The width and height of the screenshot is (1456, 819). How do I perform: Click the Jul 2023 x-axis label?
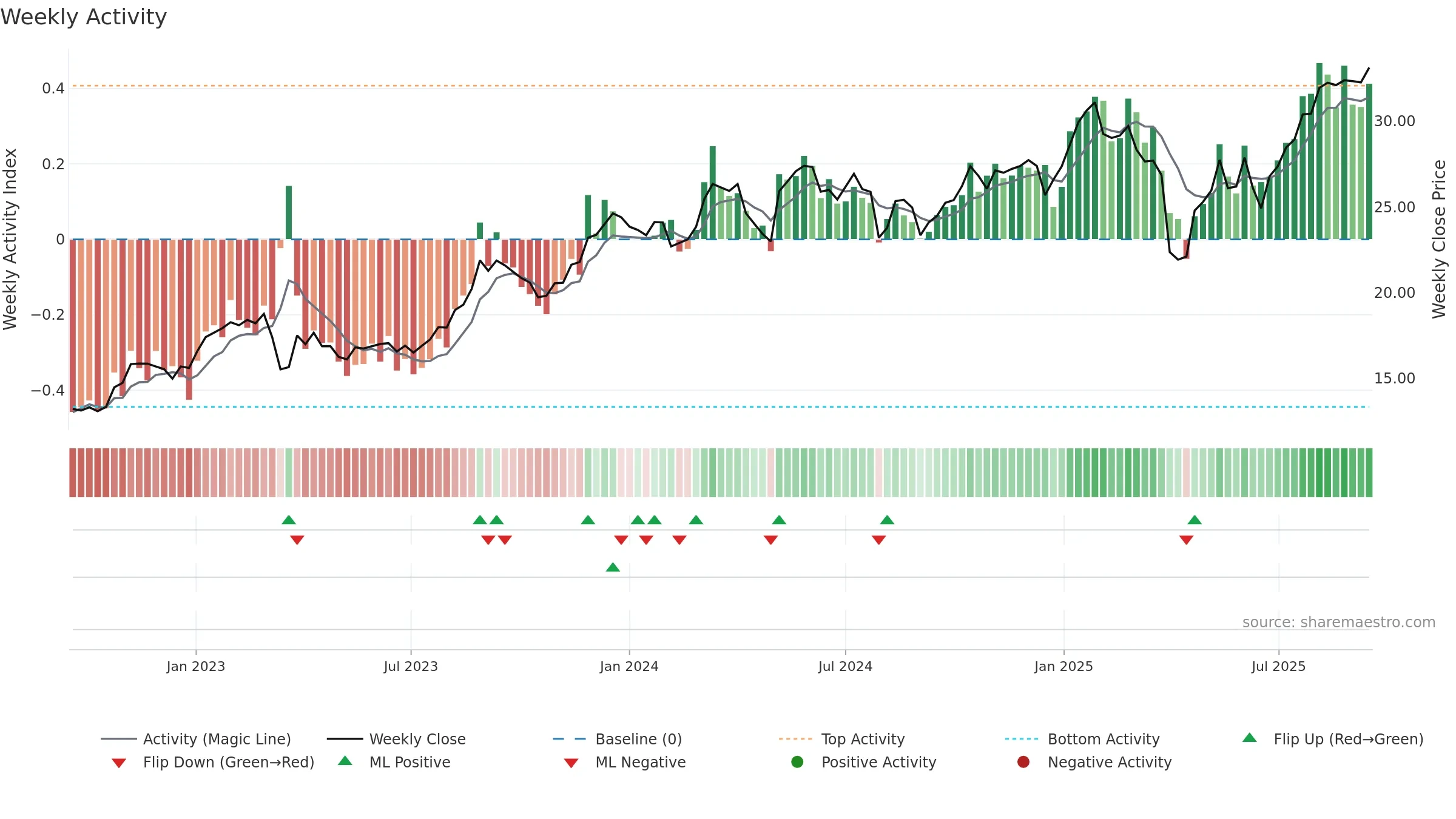point(411,666)
